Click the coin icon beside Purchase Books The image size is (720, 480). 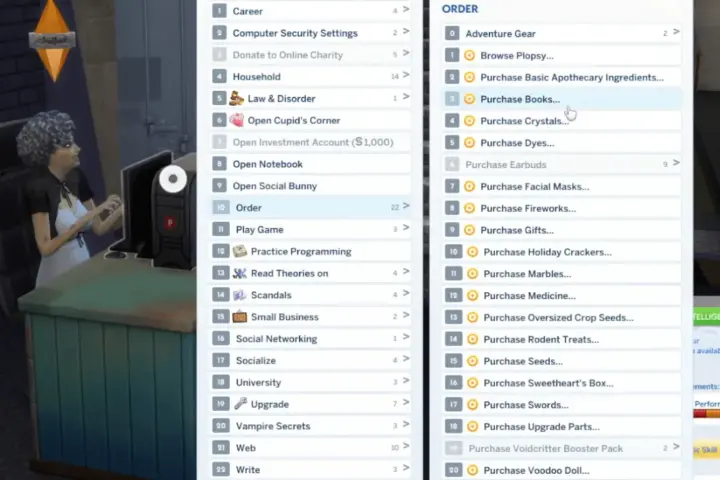tap(469, 99)
